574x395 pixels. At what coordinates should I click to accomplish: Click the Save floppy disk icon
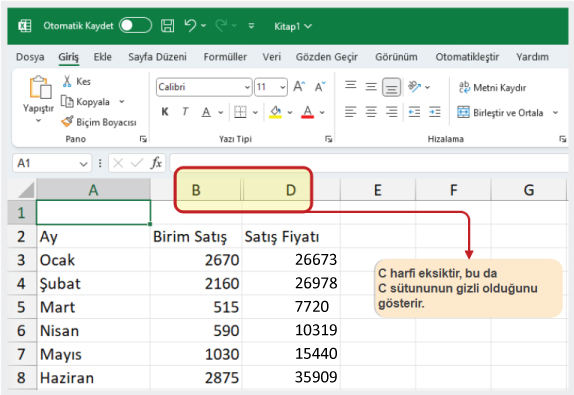[167, 26]
